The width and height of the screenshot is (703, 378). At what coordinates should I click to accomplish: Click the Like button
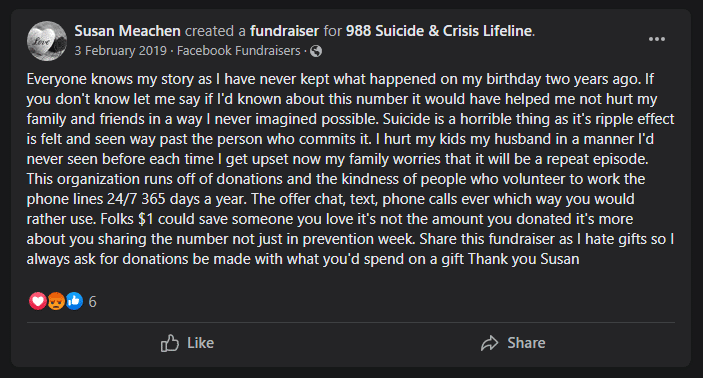187,343
